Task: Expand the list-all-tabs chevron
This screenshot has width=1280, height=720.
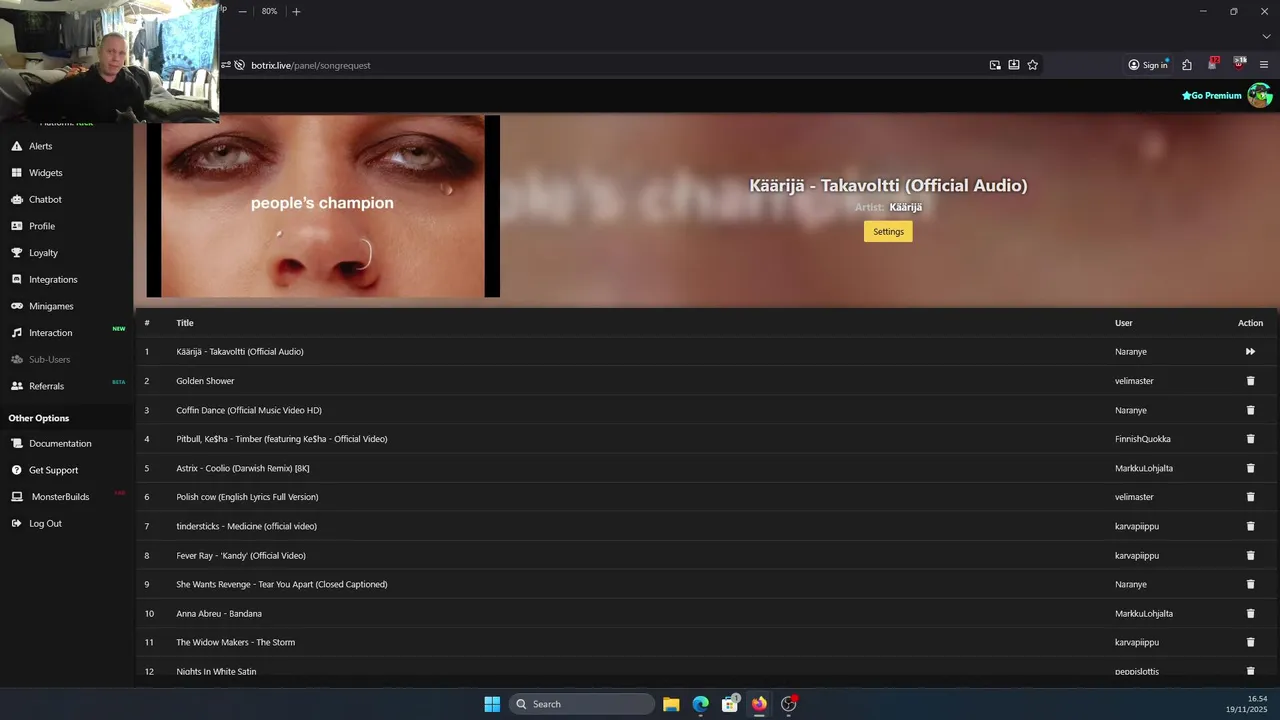Action: pyautogui.click(x=1266, y=36)
